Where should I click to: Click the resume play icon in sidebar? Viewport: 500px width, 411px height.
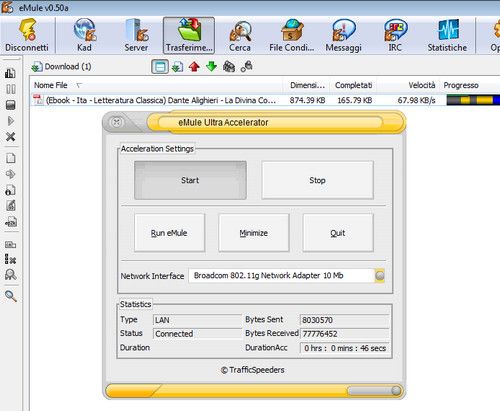click(11, 121)
